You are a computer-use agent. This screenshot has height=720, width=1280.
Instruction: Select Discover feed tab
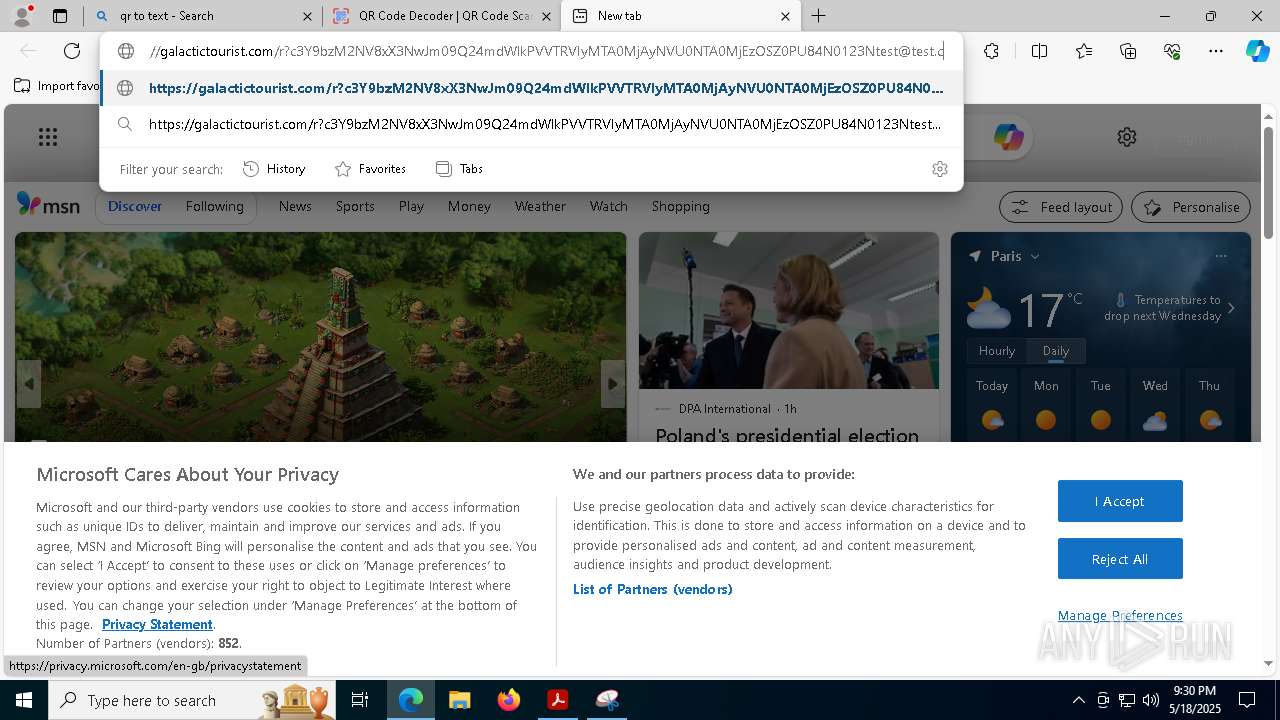click(x=135, y=206)
